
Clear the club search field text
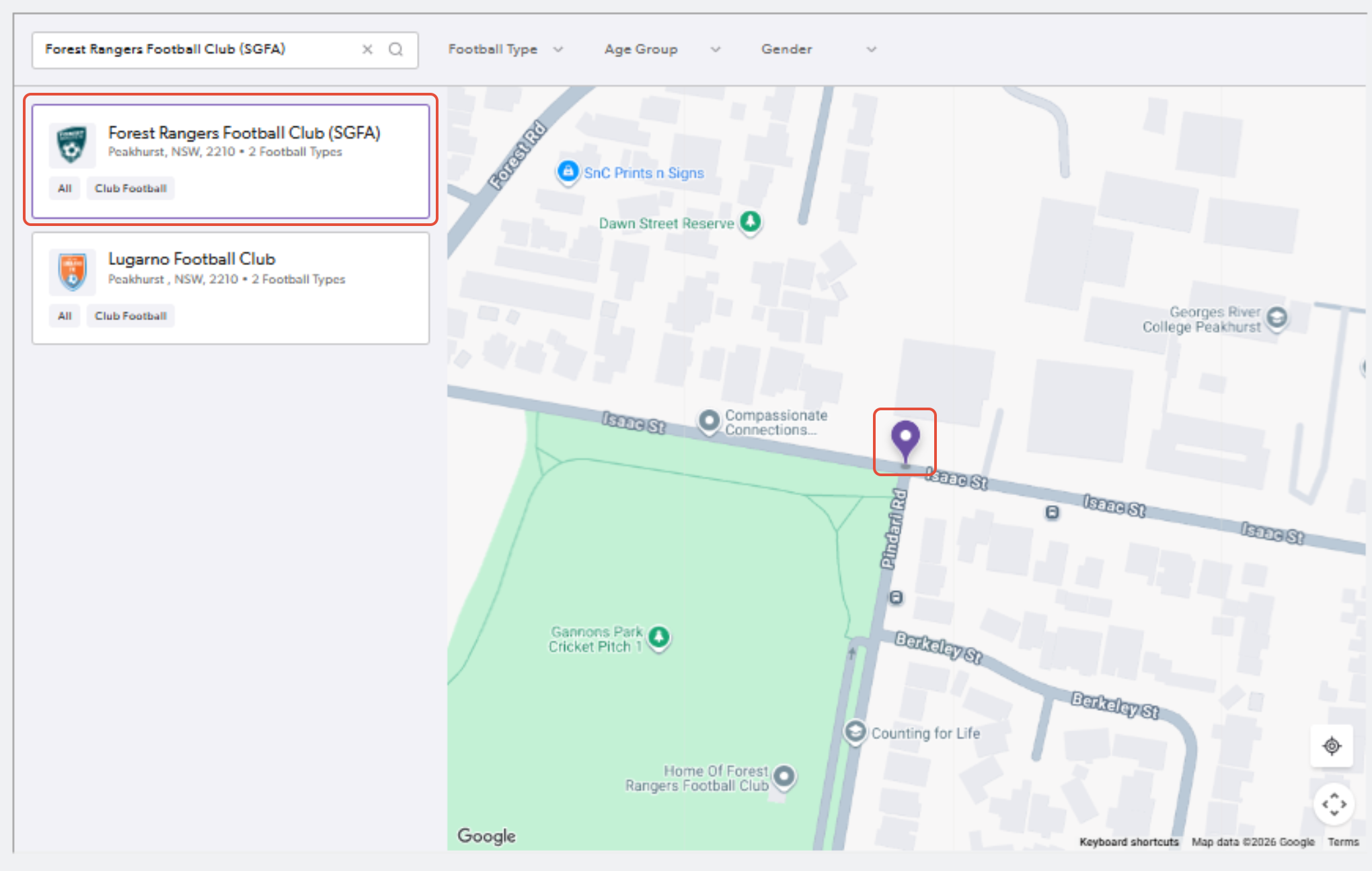point(367,49)
